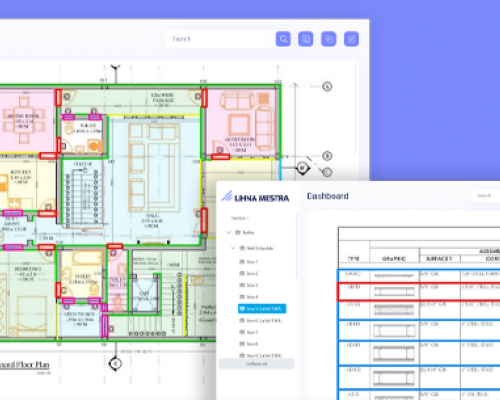Select Row 2 in the sidebar tree
Screen dimensions: 500x400
(249, 273)
